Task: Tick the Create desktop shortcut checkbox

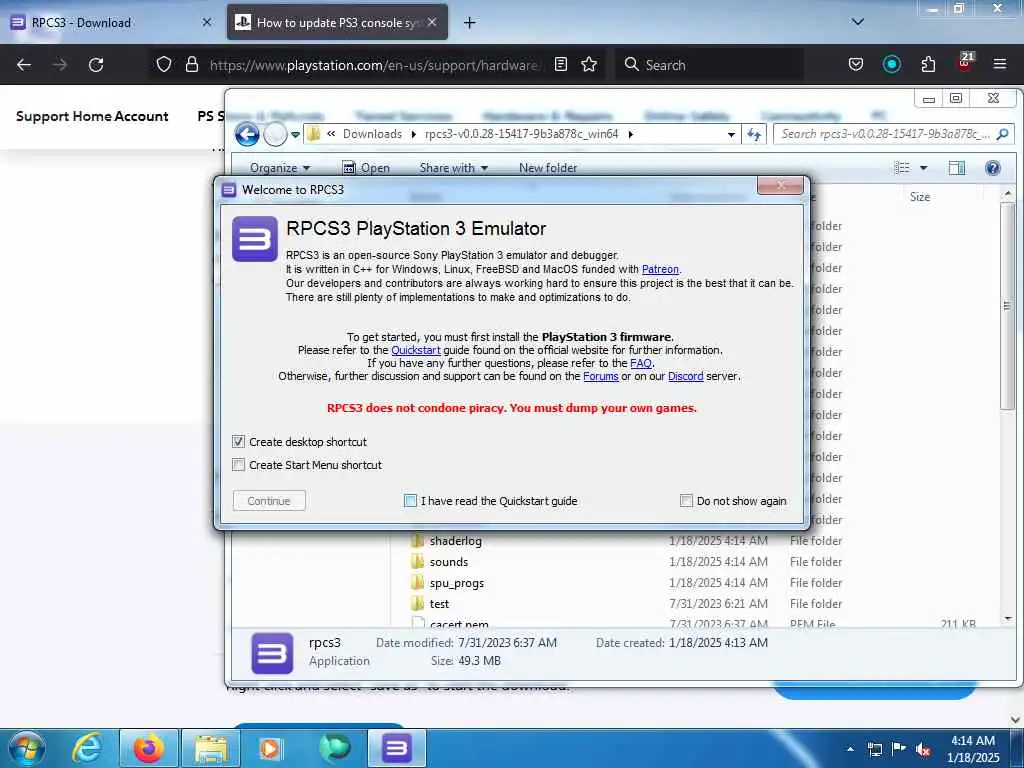Action: (238, 441)
